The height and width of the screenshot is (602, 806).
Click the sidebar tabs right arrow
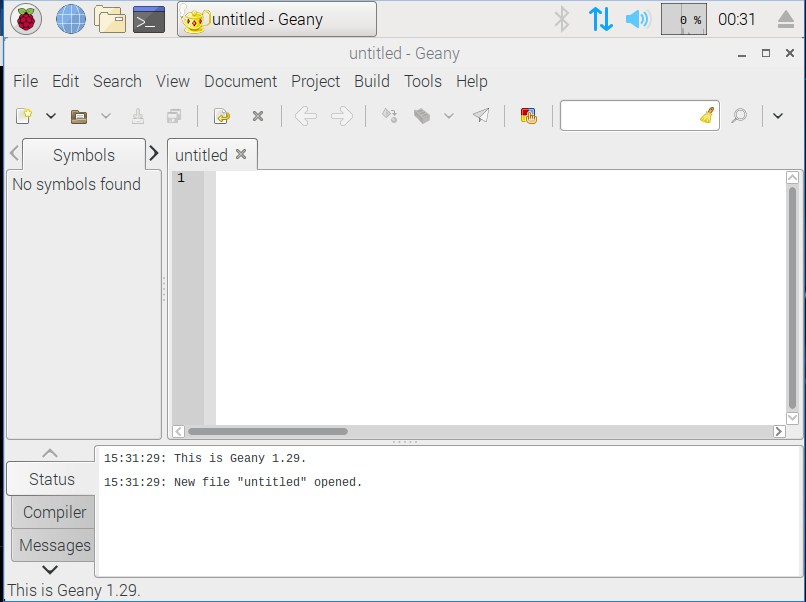(x=154, y=153)
